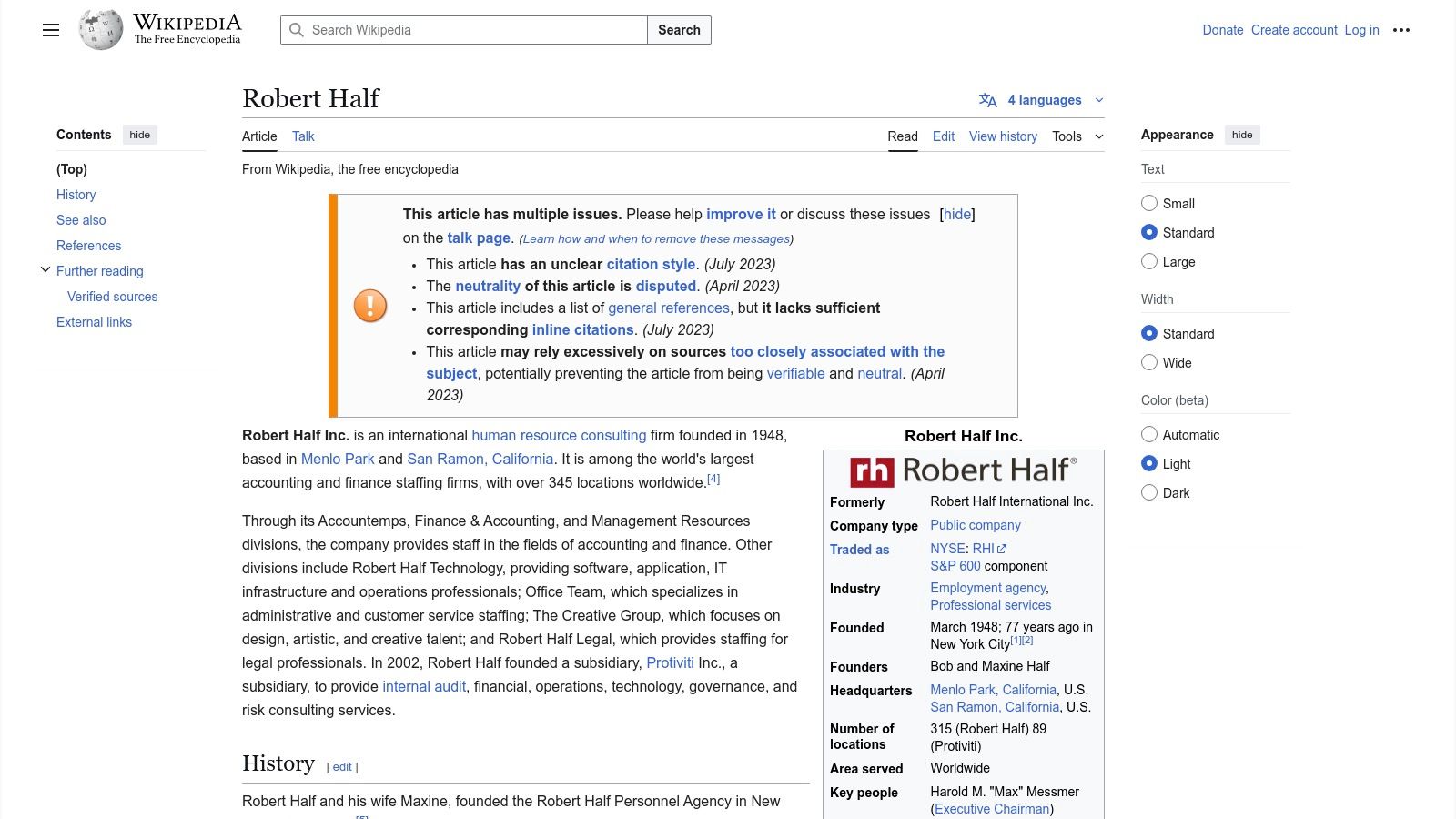Click the orange warning exclamation icon

pyautogui.click(x=370, y=306)
